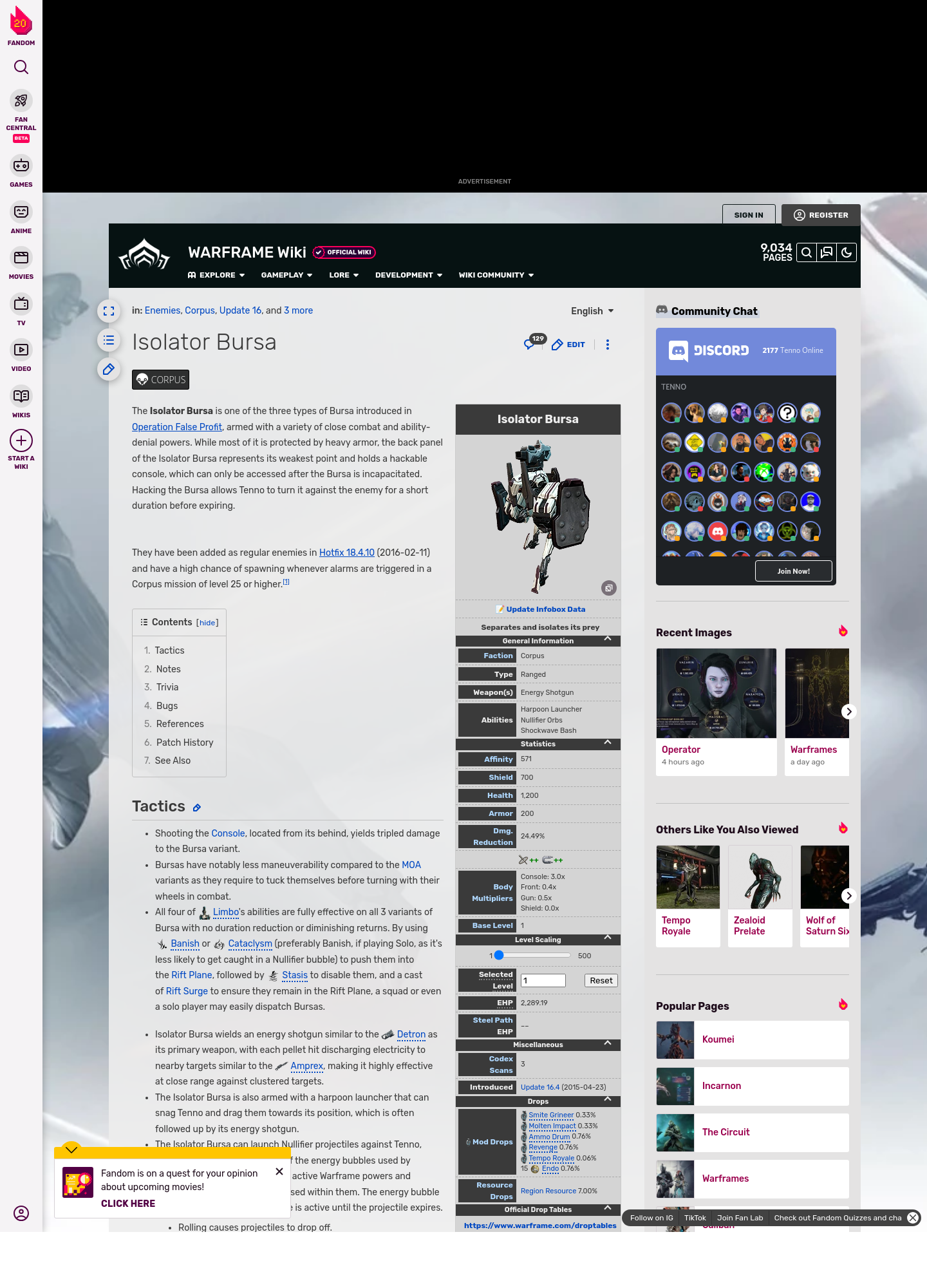The height and width of the screenshot is (1288, 927).
Task: Edit Tactics section pencil icon
Action: coord(197,808)
